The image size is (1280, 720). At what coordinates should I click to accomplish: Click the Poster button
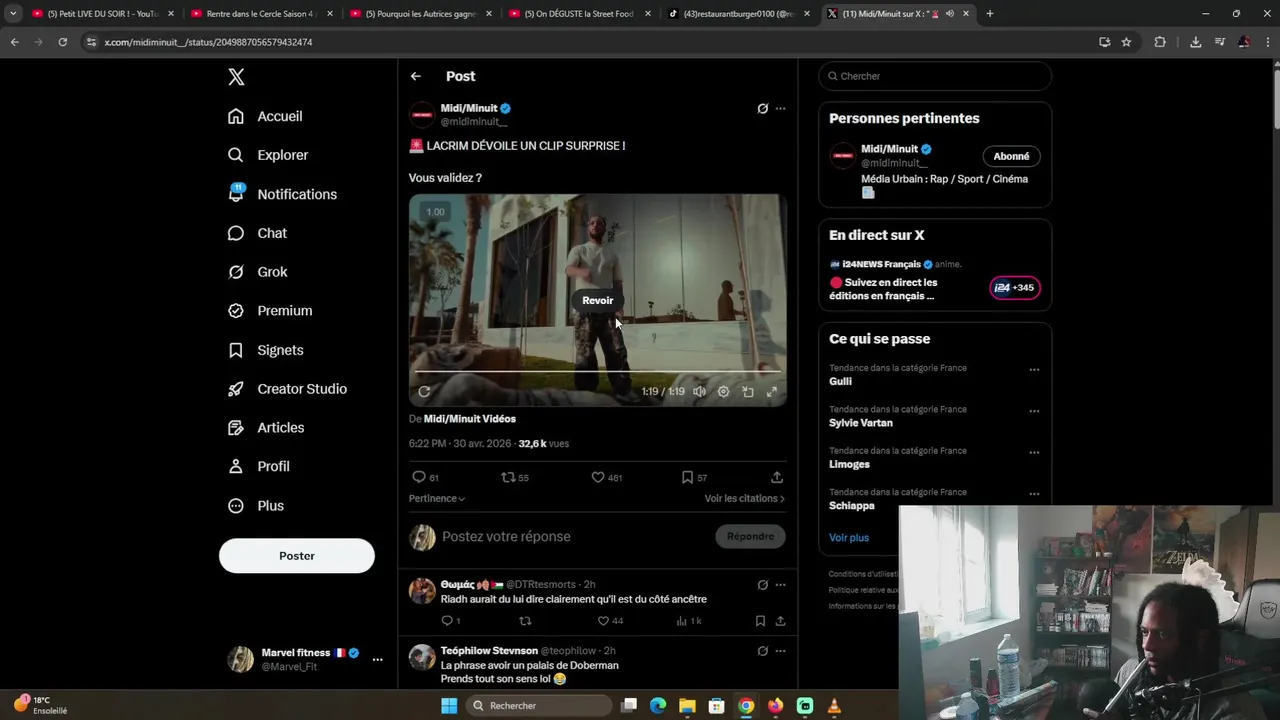pyautogui.click(x=297, y=556)
